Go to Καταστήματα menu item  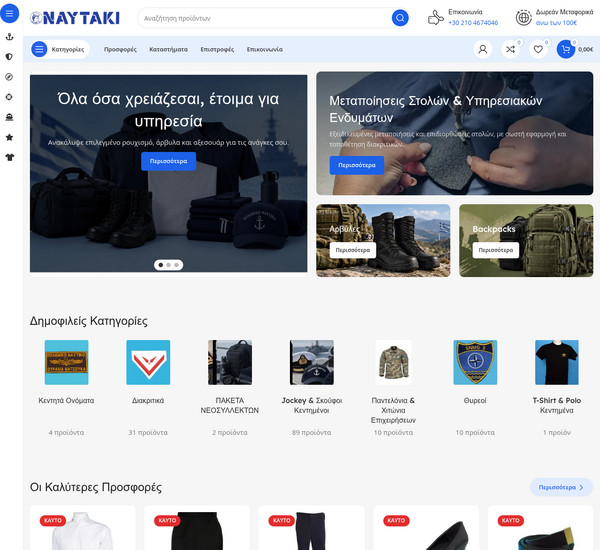[168, 49]
